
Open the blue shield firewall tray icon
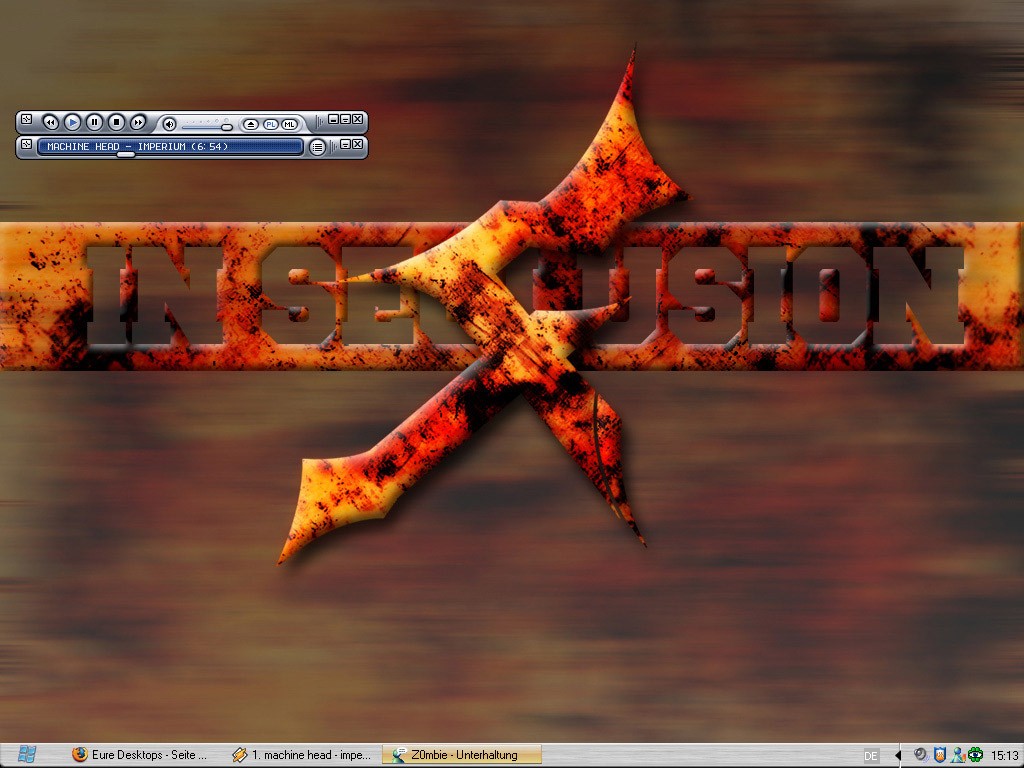pos(940,755)
